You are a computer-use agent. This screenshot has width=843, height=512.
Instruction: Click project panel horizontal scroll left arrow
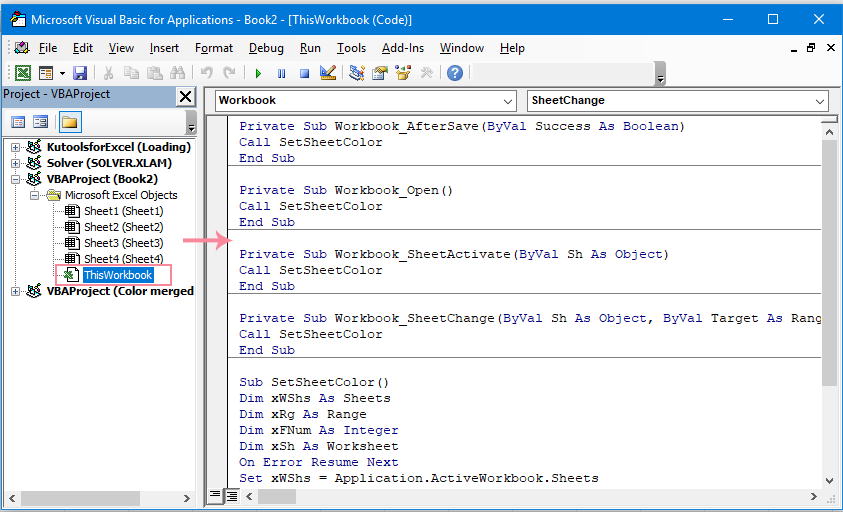tap(12, 499)
